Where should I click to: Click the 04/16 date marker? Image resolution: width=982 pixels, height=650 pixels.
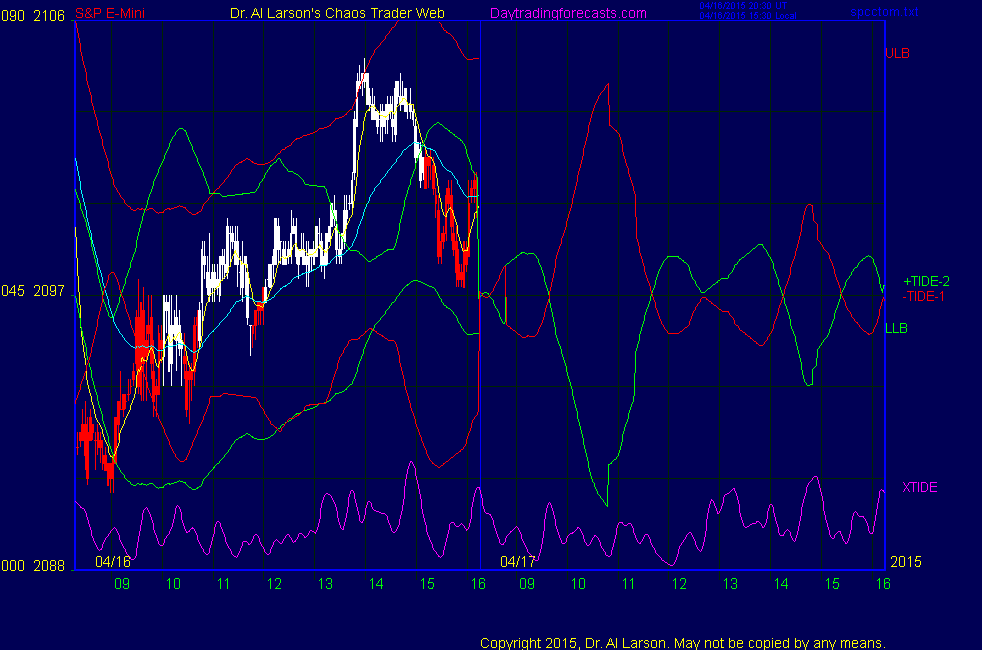[113, 562]
